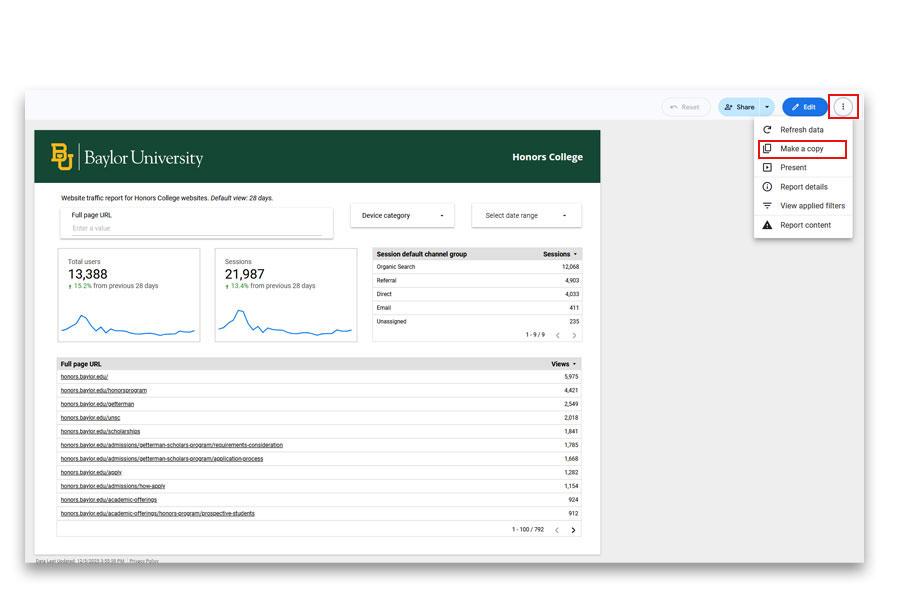
Task: Click Session default channel group column header
Action: click(x=422, y=254)
